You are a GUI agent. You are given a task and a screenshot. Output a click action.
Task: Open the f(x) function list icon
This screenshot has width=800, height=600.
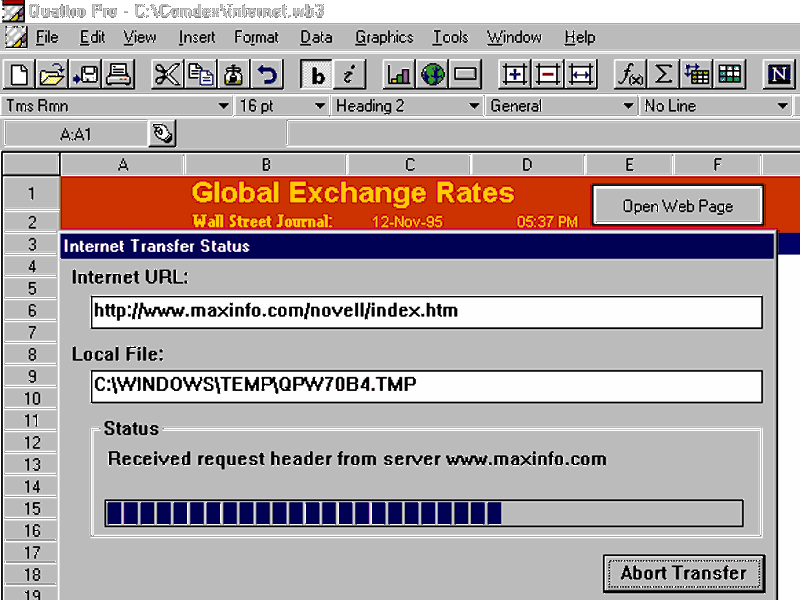tap(630, 75)
